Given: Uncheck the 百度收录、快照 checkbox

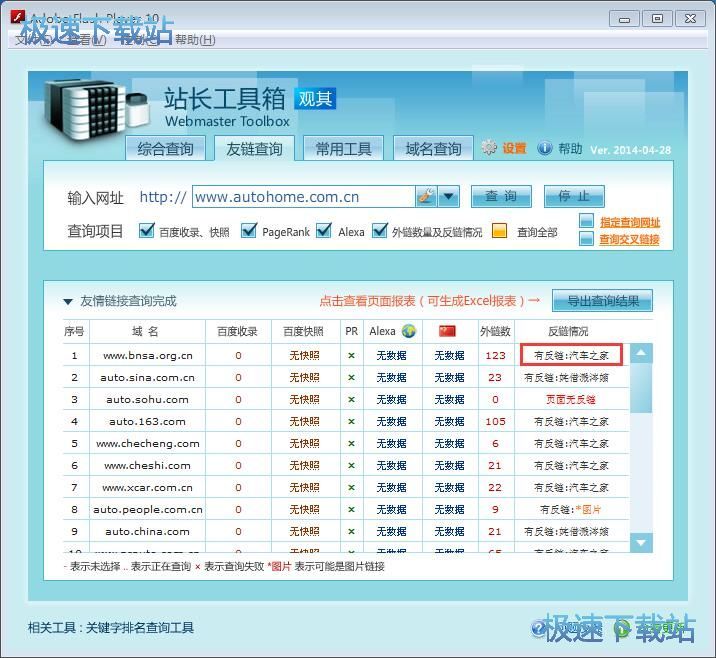Looking at the screenshot, I should [x=147, y=231].
